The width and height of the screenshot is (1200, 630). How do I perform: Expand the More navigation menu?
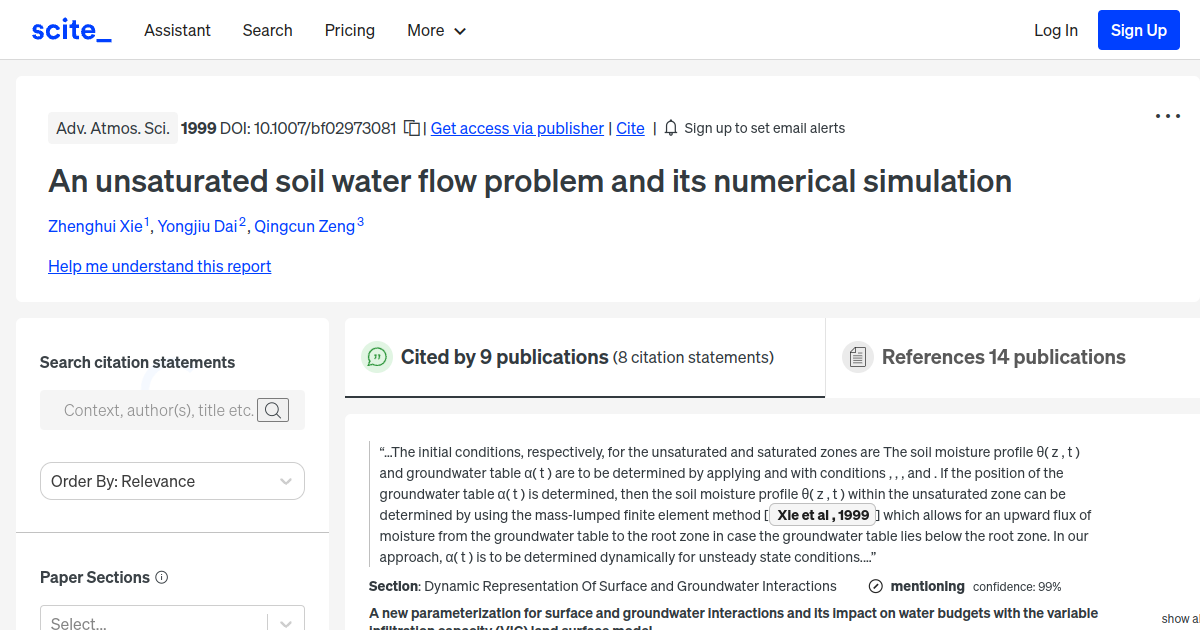pyautogui.click(x=436, y=30)
